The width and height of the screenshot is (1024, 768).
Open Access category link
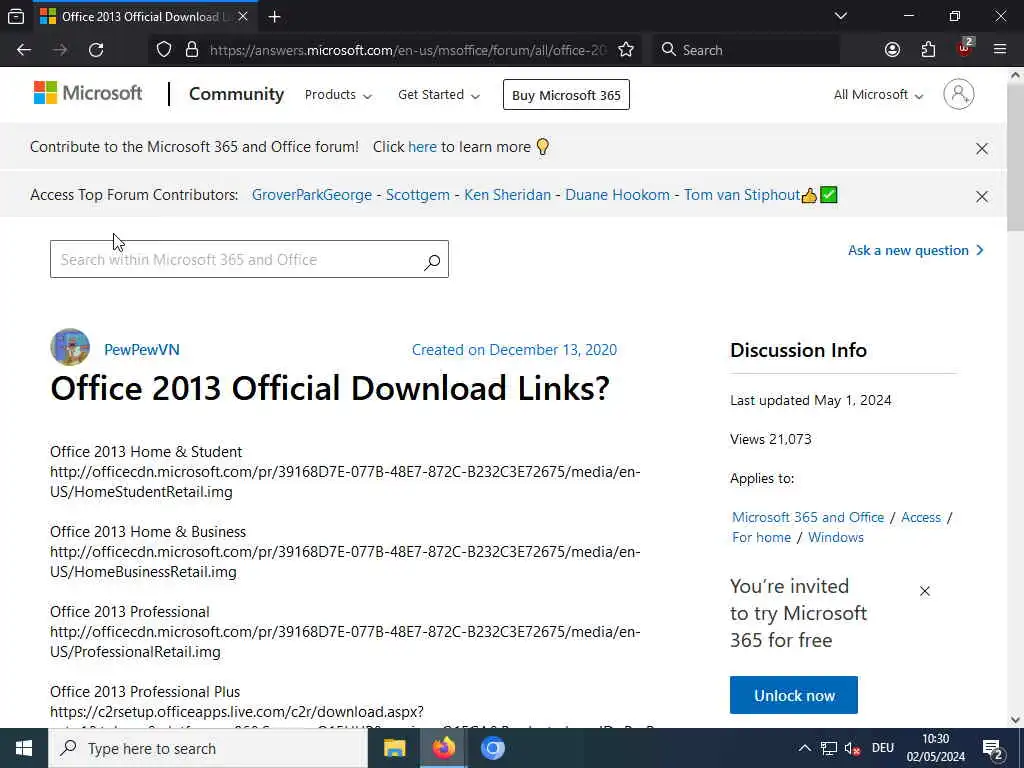coord(921,517)
